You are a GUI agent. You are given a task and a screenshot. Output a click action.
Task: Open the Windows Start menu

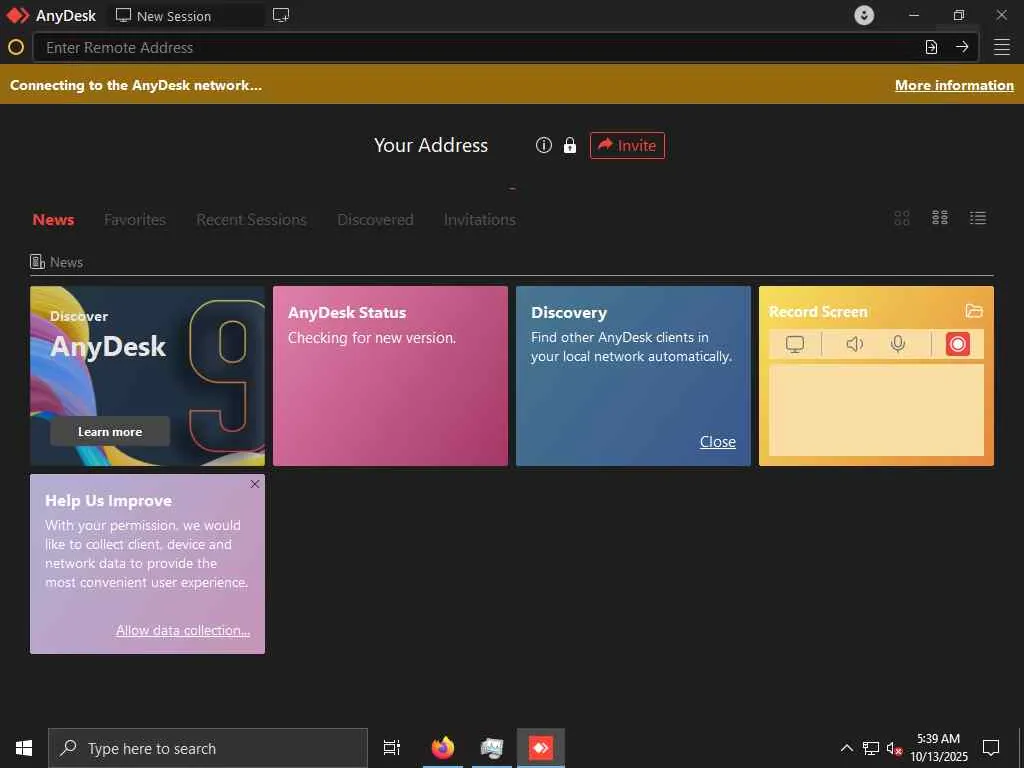pyautogui.click(x=24, y=748)
